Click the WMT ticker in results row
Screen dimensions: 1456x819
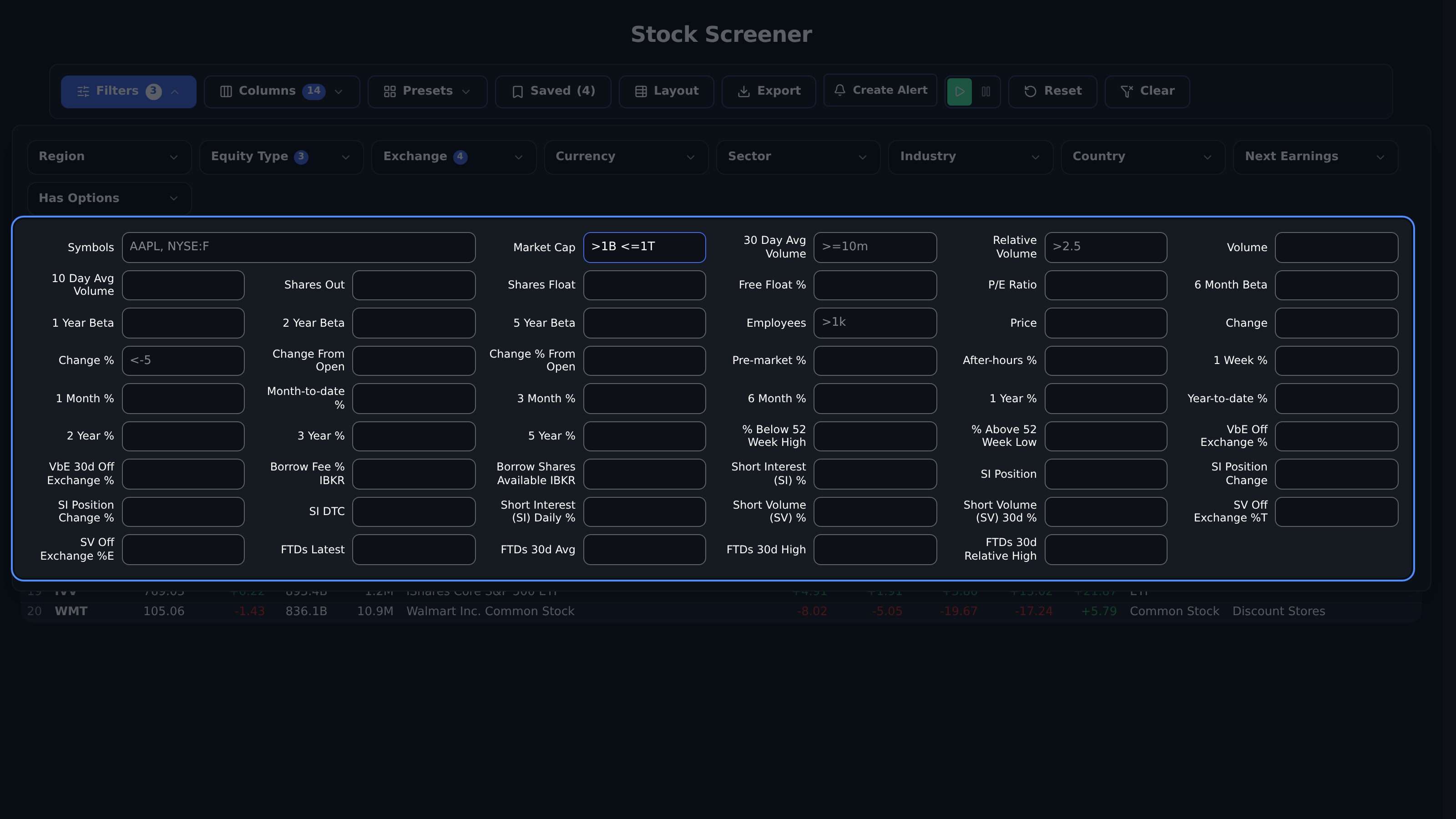point(71,611)
